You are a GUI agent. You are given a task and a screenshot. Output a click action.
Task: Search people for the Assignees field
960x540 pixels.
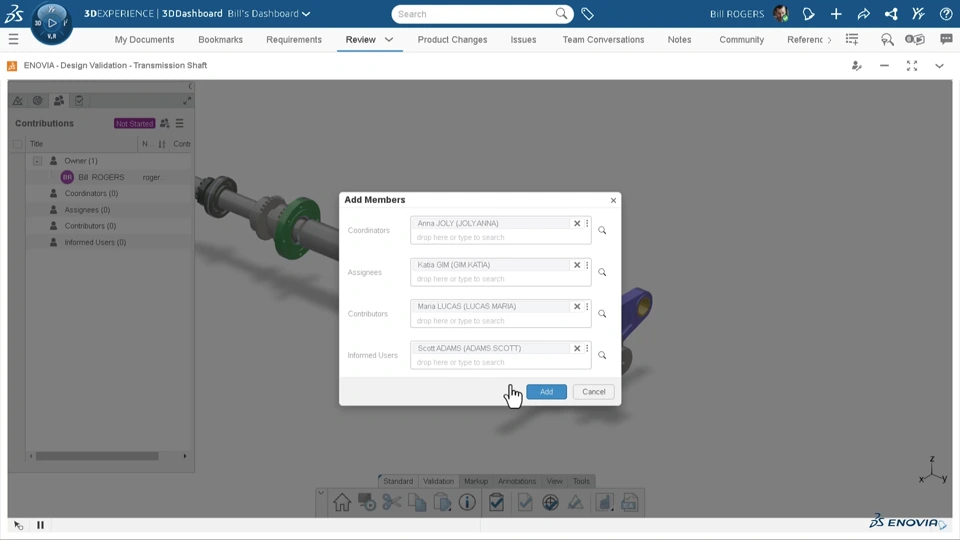(x=602, y=272)
